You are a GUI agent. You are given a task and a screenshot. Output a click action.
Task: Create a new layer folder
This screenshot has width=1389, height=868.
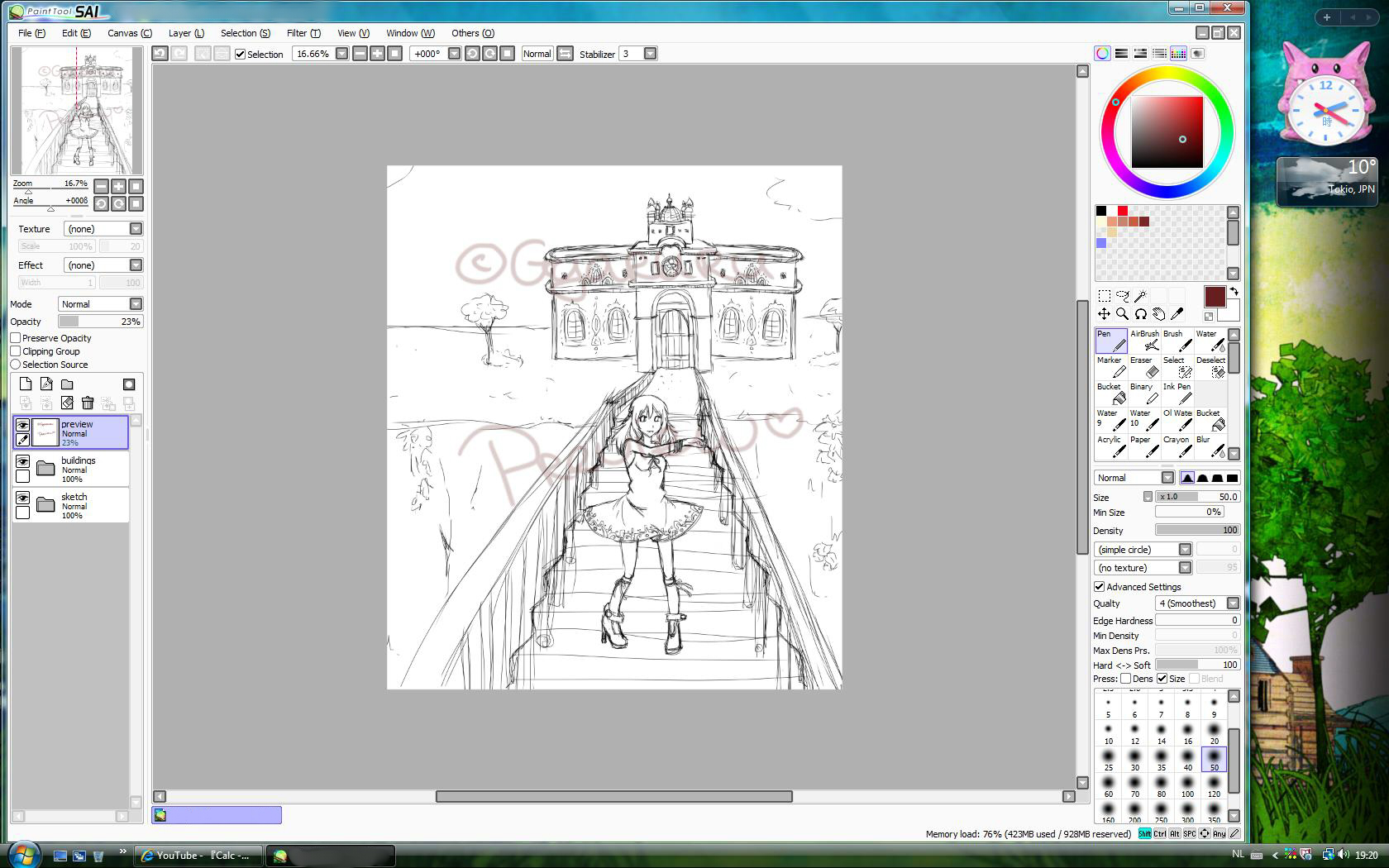pyautogui.click(x=67, y=384)
